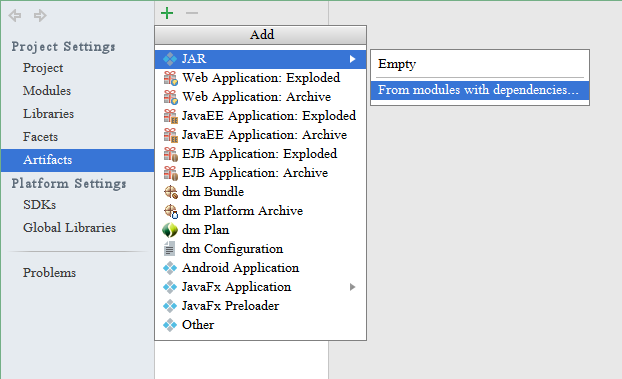This screenshot has height=379, width=622.
Task: Click the EJB Application: Exploded icon
Action: (x=171, y=154)
